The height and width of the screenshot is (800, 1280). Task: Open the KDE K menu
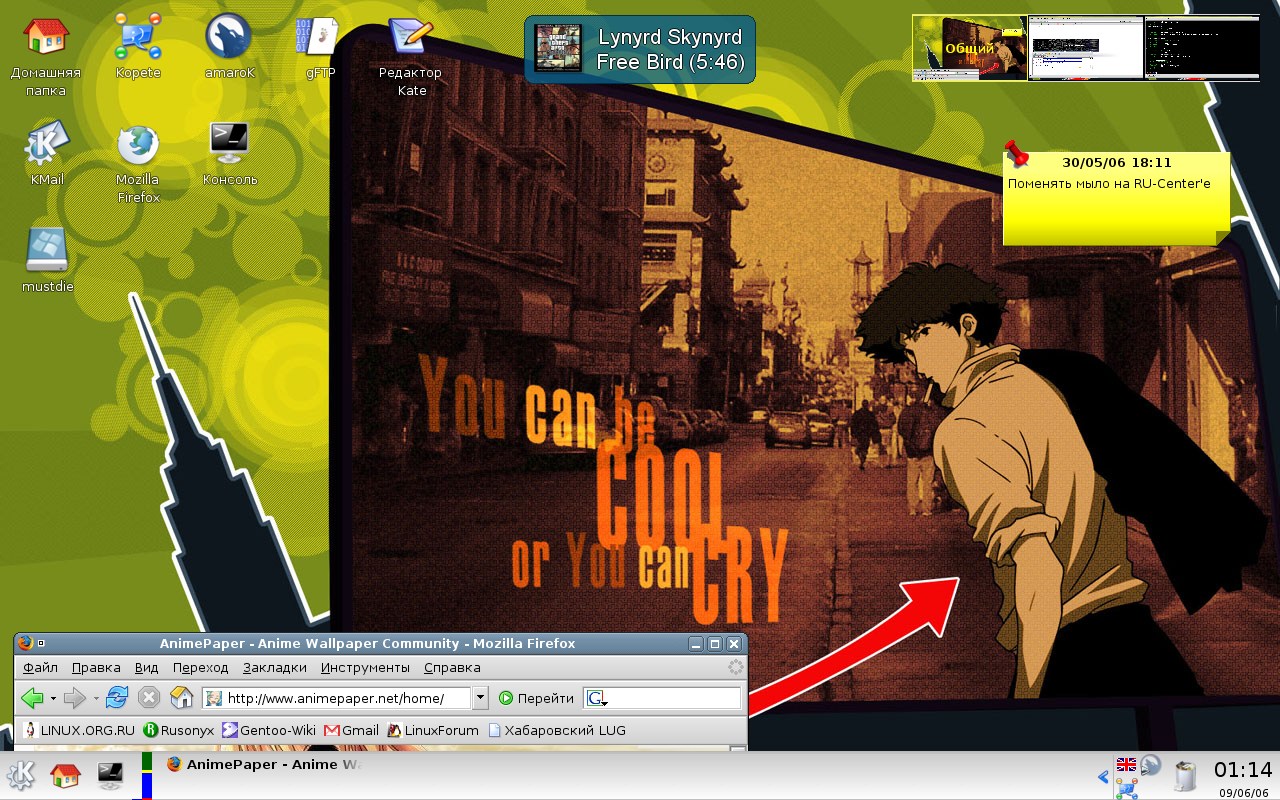click(21, 775)
